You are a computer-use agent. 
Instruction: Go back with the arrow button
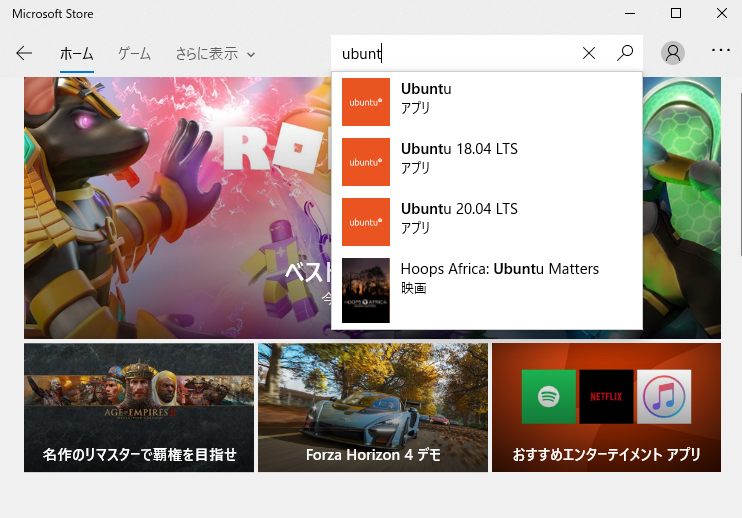point(24,53)
